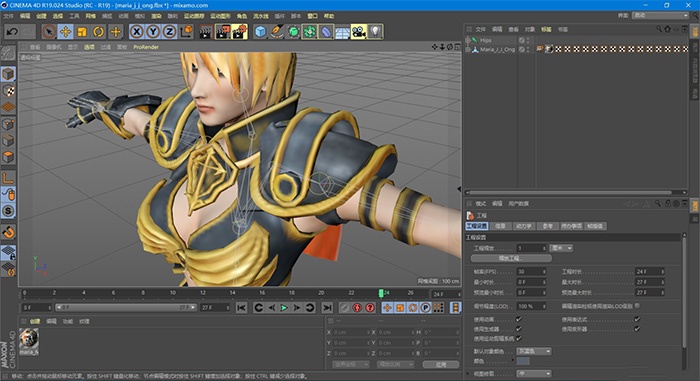Click the render to picture viewer icon
This screenshot has width=700, height=381.
223,32
